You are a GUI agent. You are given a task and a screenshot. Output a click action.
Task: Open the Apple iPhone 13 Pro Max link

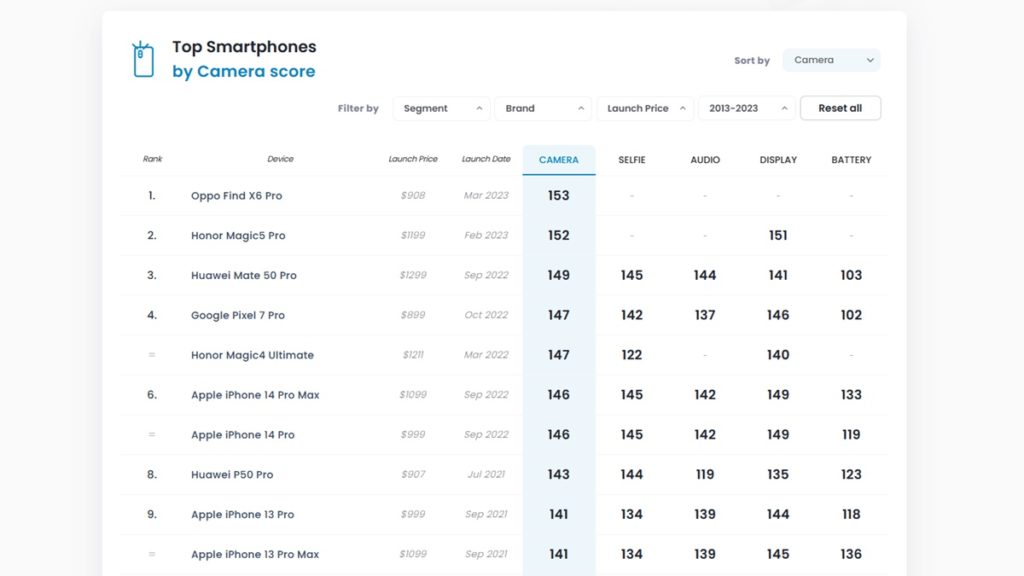255,554
